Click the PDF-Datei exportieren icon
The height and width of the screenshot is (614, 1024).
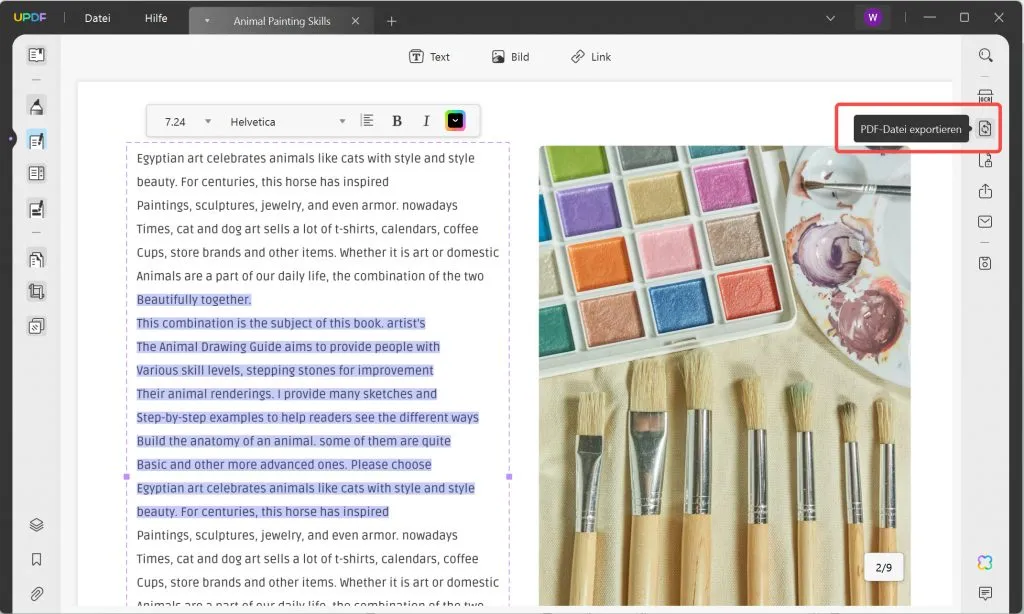point(985,128)
